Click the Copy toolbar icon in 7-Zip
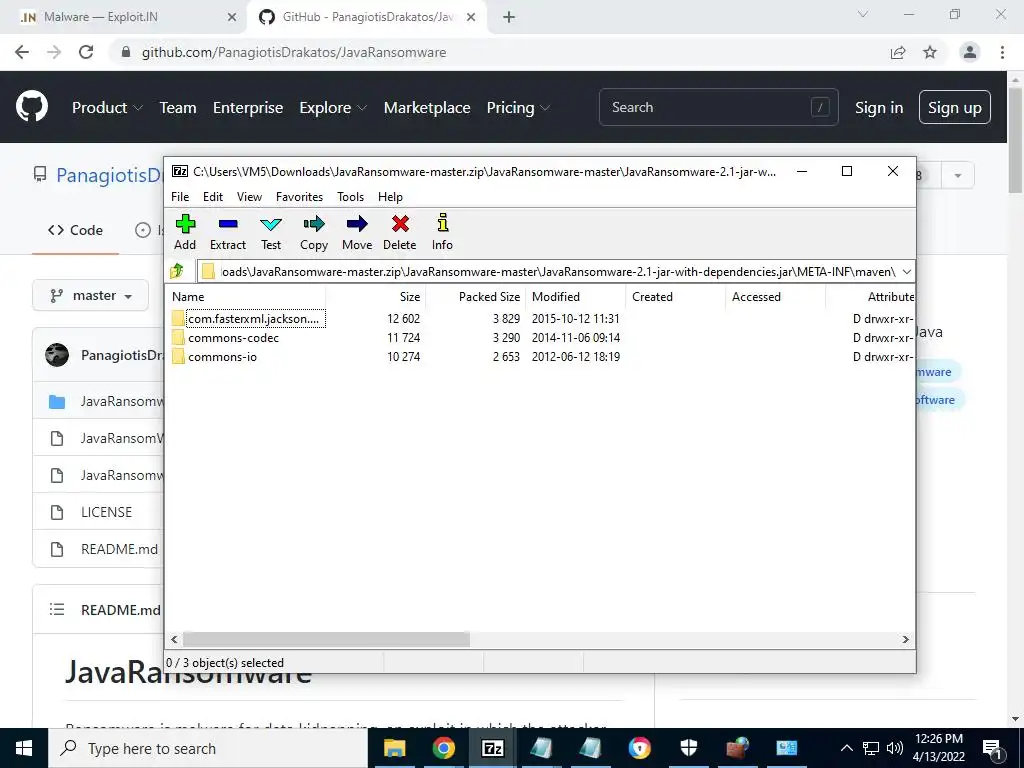1024x768 pixels. click(313, 232)
